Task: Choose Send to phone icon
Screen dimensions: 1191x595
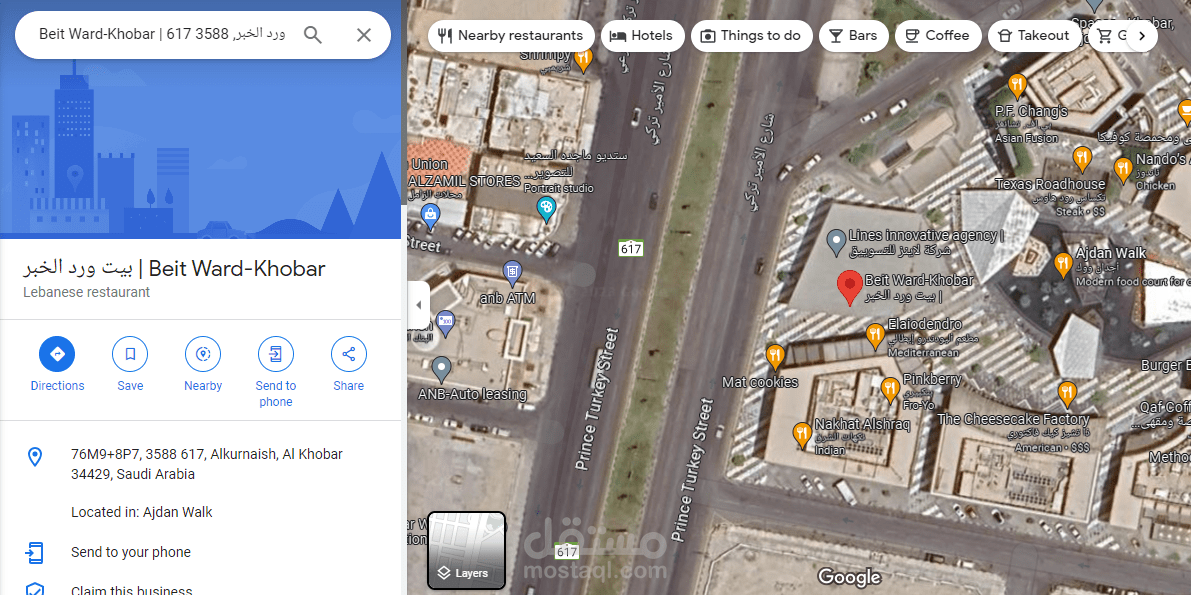Action: click(x=276, y=354)
